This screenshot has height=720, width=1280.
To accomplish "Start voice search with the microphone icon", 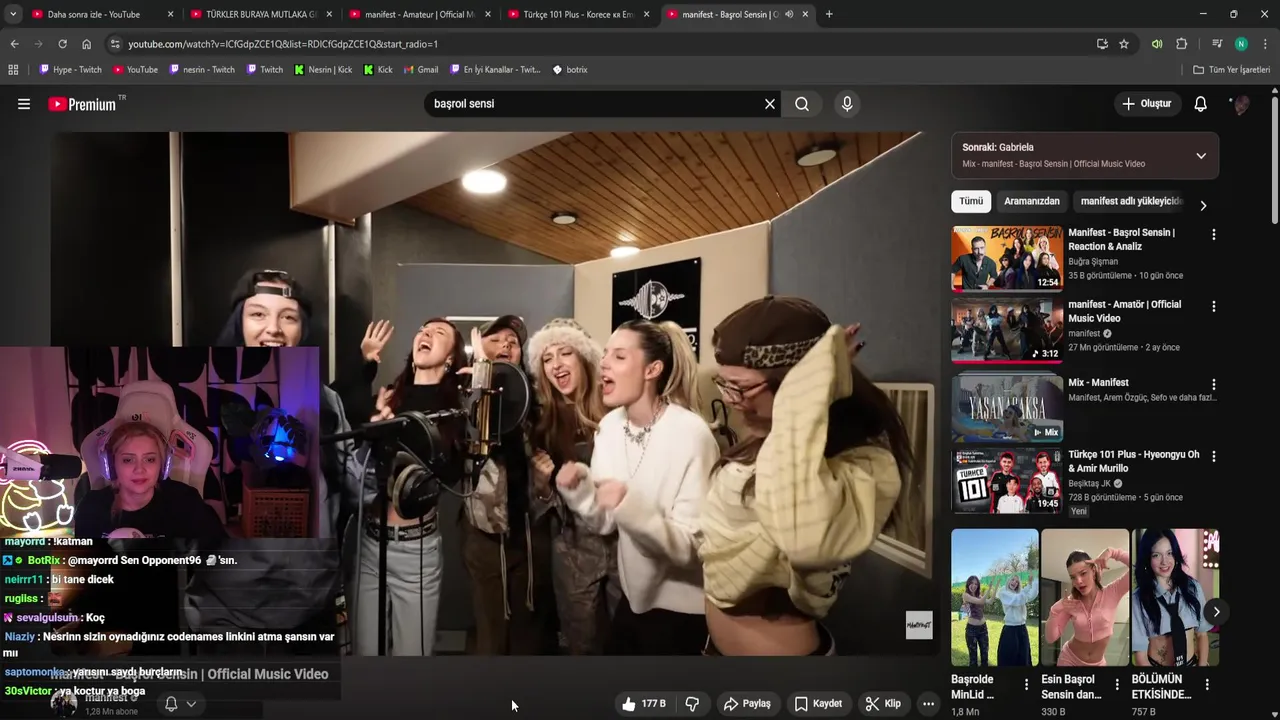I will pos(847,104).
